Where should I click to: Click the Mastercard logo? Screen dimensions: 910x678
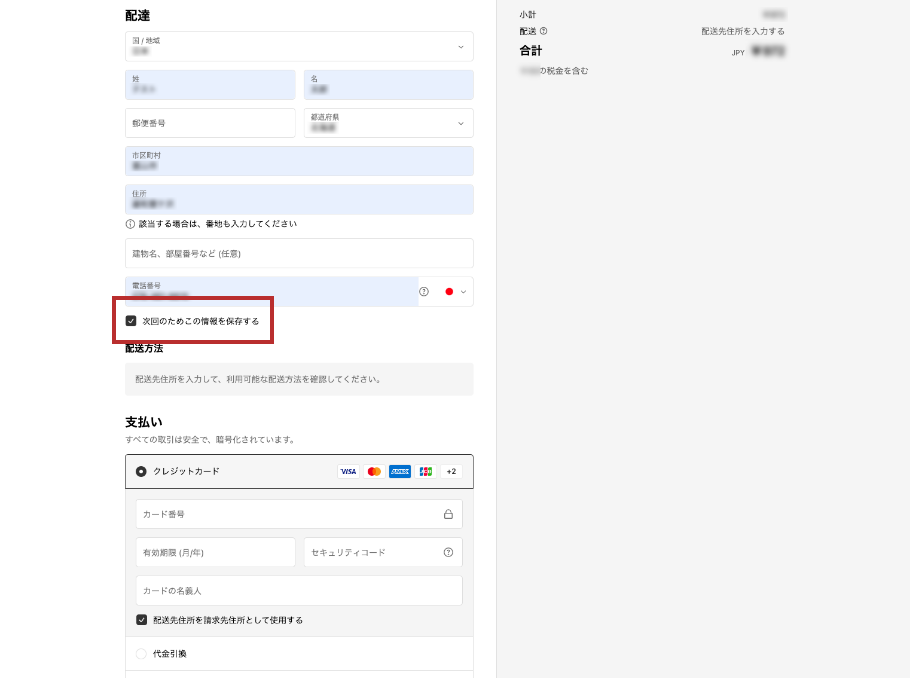(374, 471)
